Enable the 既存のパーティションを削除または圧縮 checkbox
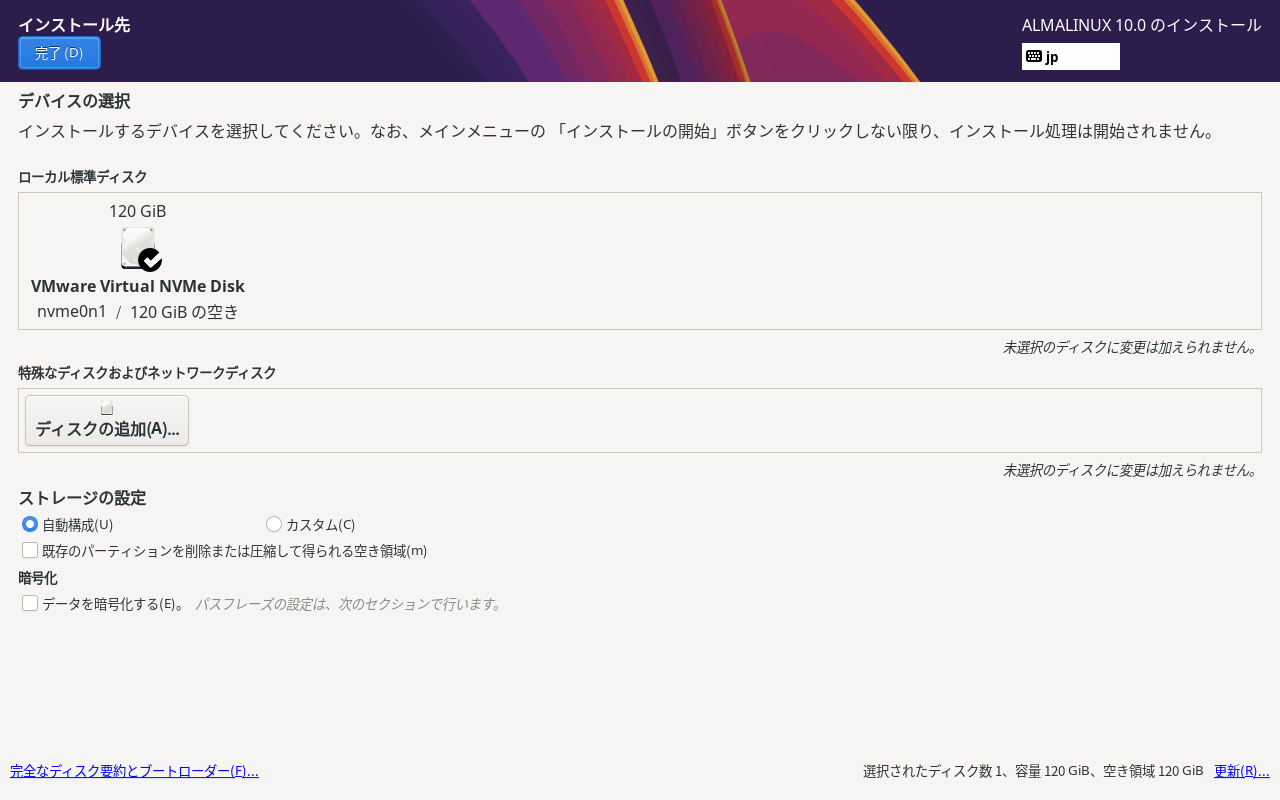 (30, 550)
